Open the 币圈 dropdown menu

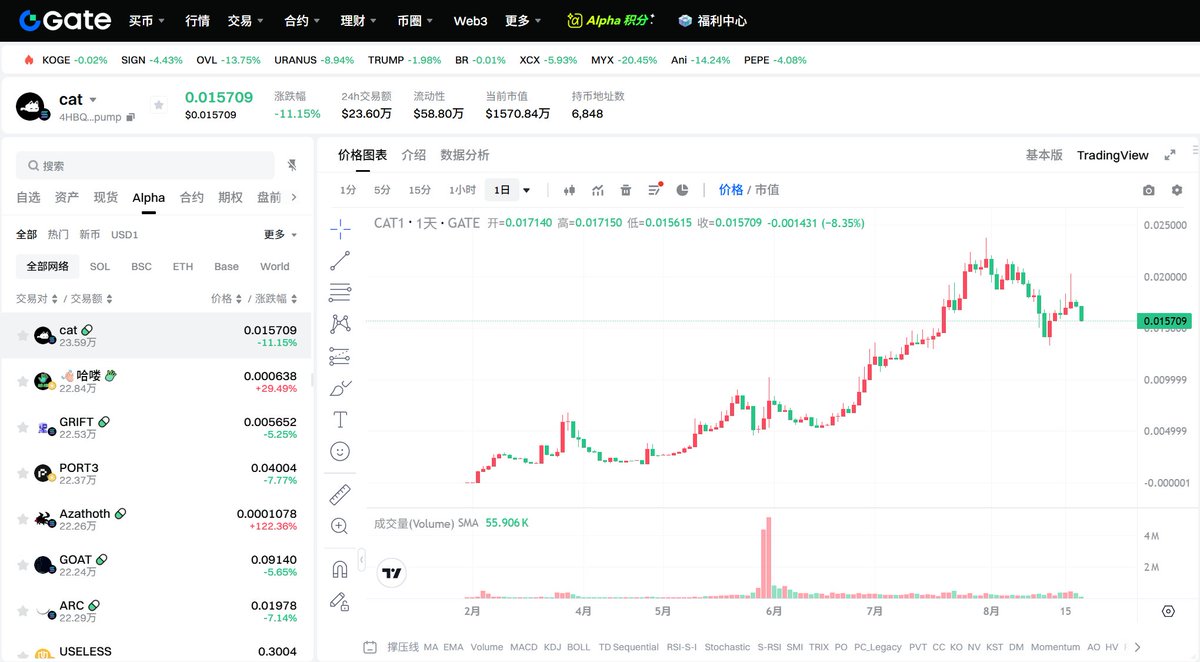pos(416,20)
